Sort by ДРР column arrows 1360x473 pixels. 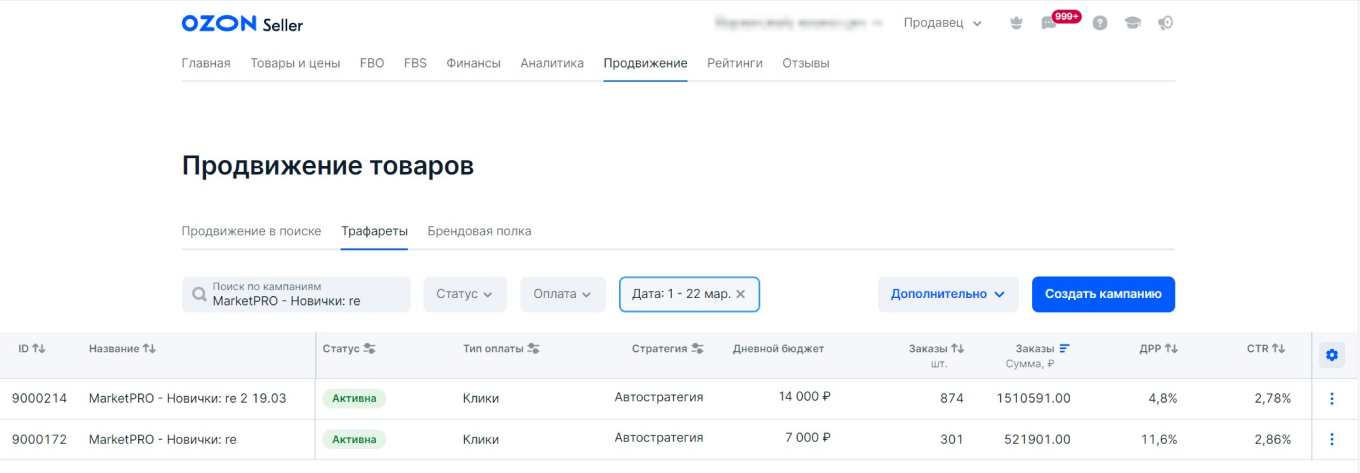coord(1171,348)
